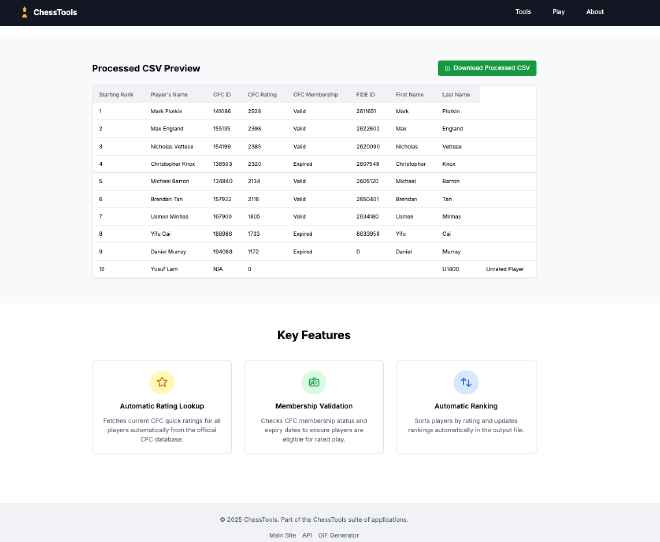This screenshot has width=660, height=542.
Task: Select the Automatic Ranking feature card title
Action: pyautogui.click(x=466, y=406)
